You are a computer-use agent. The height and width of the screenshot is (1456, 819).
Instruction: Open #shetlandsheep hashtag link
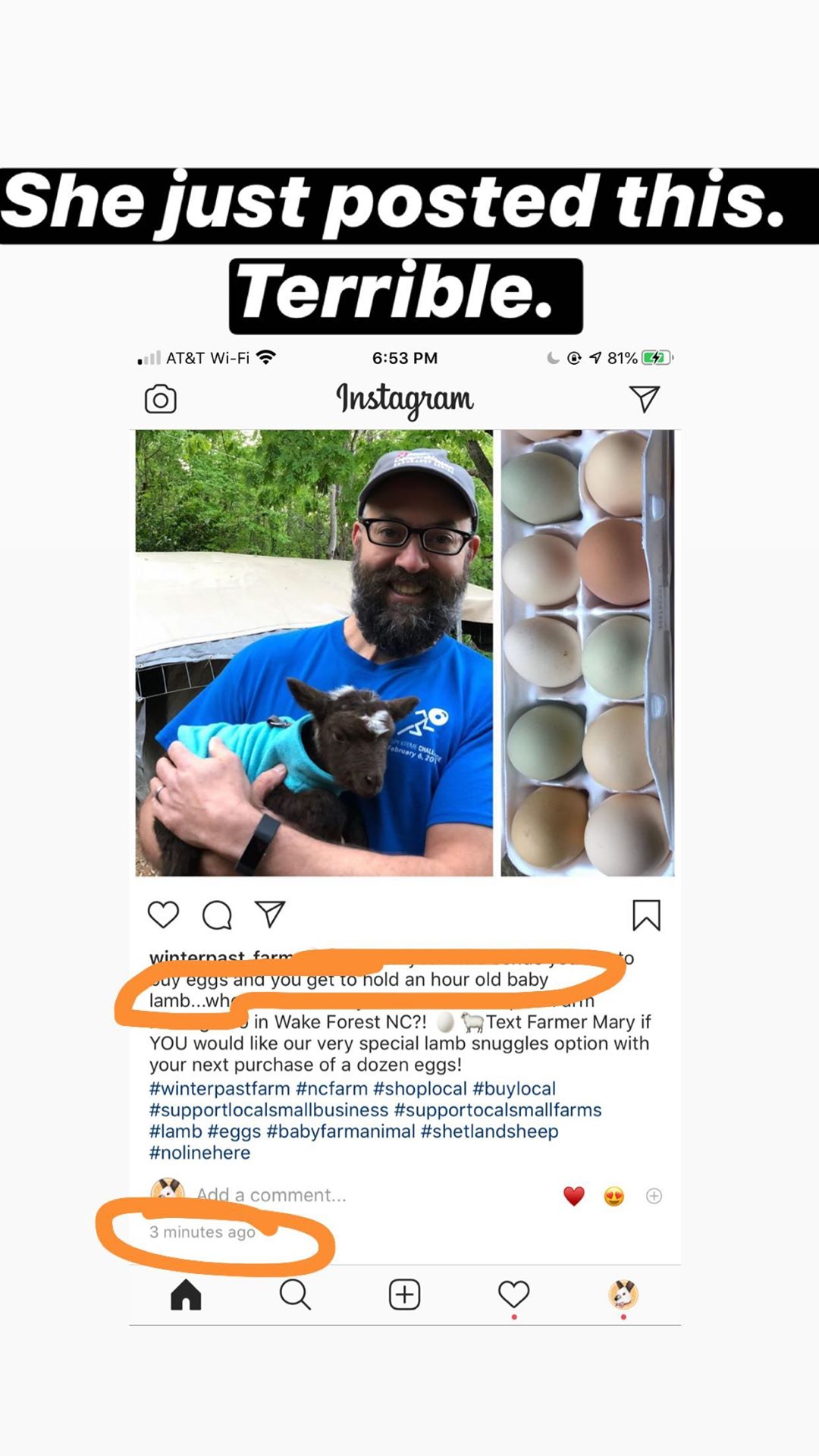pos(489,1131)
